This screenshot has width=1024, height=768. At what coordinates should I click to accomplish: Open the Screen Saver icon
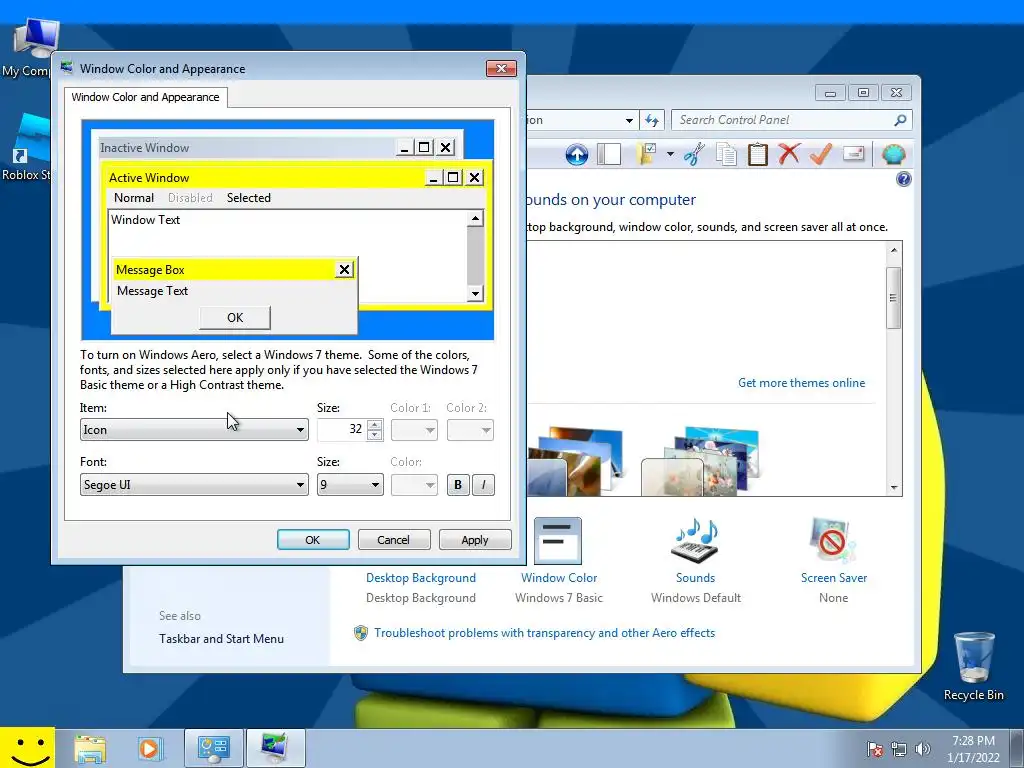click(833, 541)
